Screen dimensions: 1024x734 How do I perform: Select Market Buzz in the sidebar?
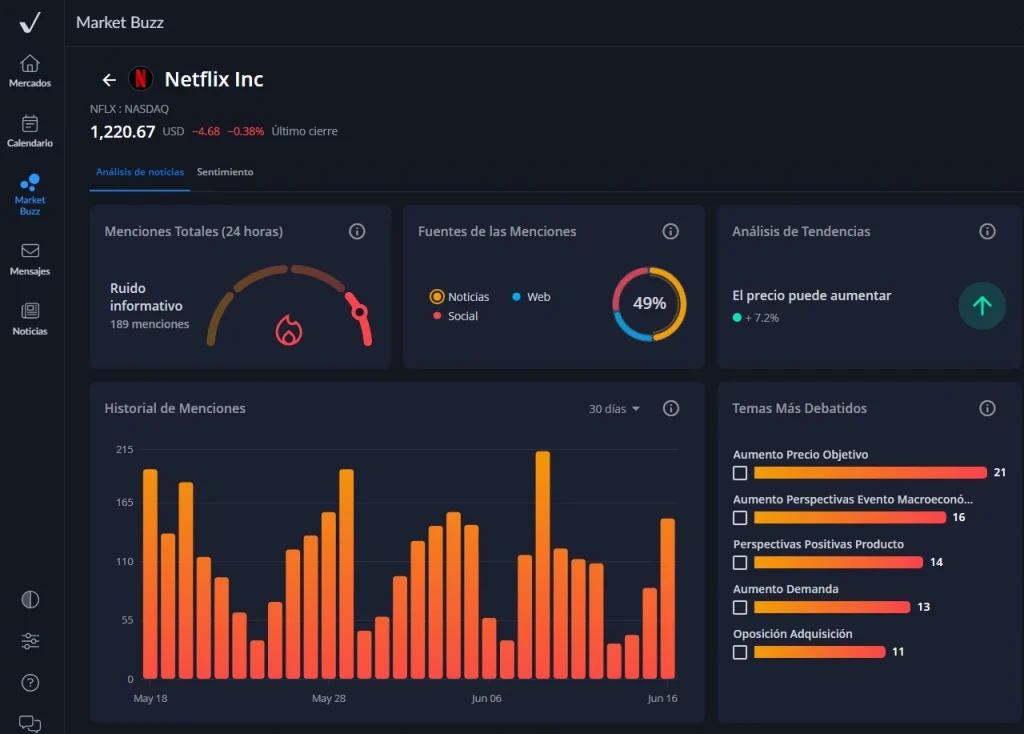tap(30, 195)
